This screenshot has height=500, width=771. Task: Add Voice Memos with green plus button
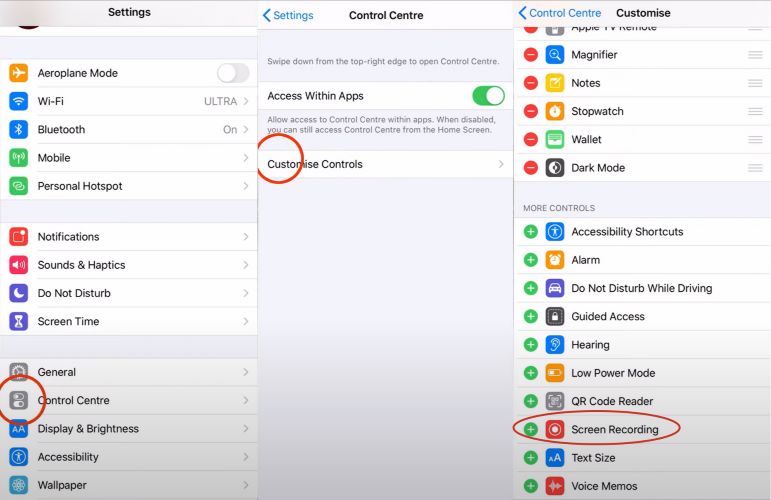pyautogui.click(x=531, y=486)
